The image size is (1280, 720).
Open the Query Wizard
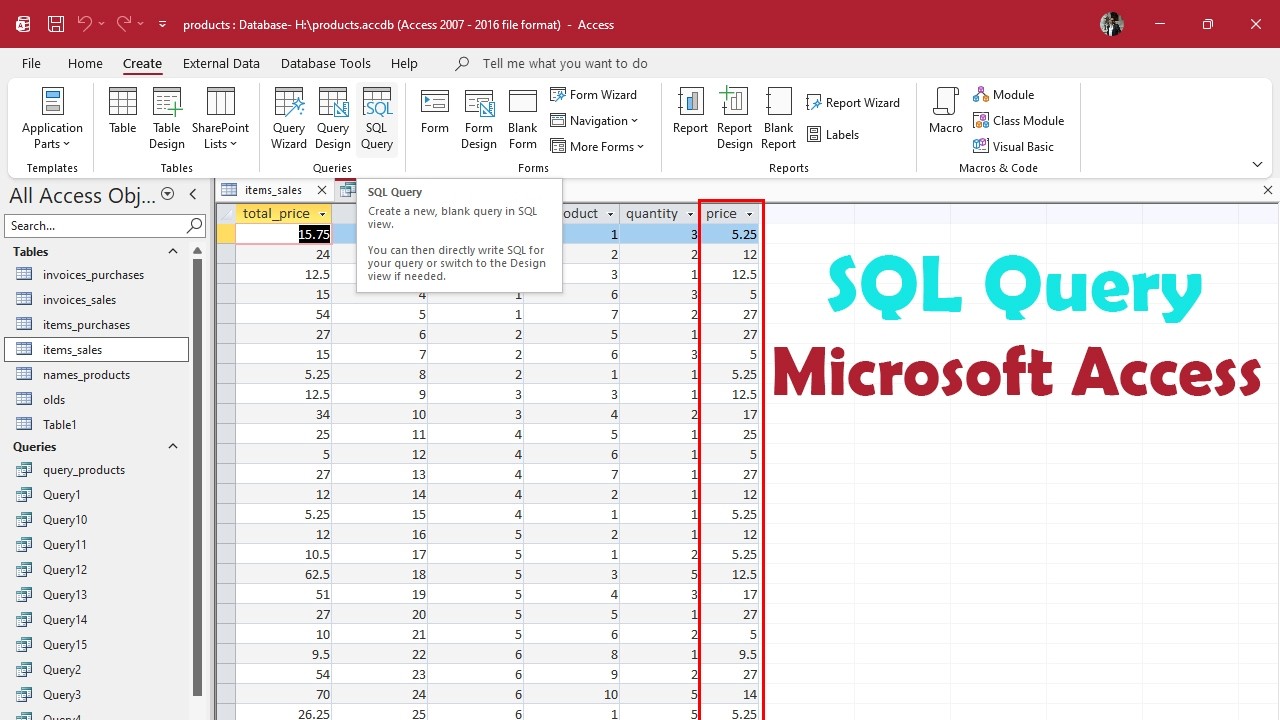pyautogui.click(x=289, y=119)
